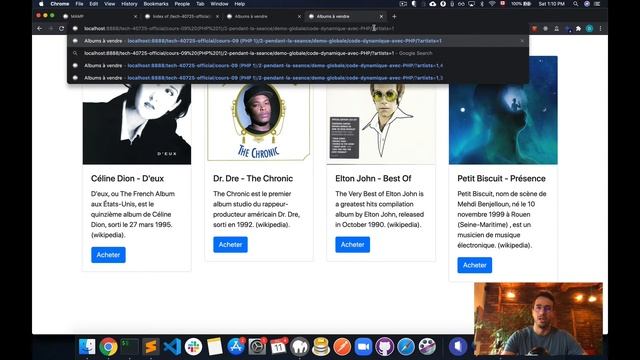The image size is (640, 360).
Task: Open Postman from the dock
Action: pyautogui.click(x=342, y=347)
